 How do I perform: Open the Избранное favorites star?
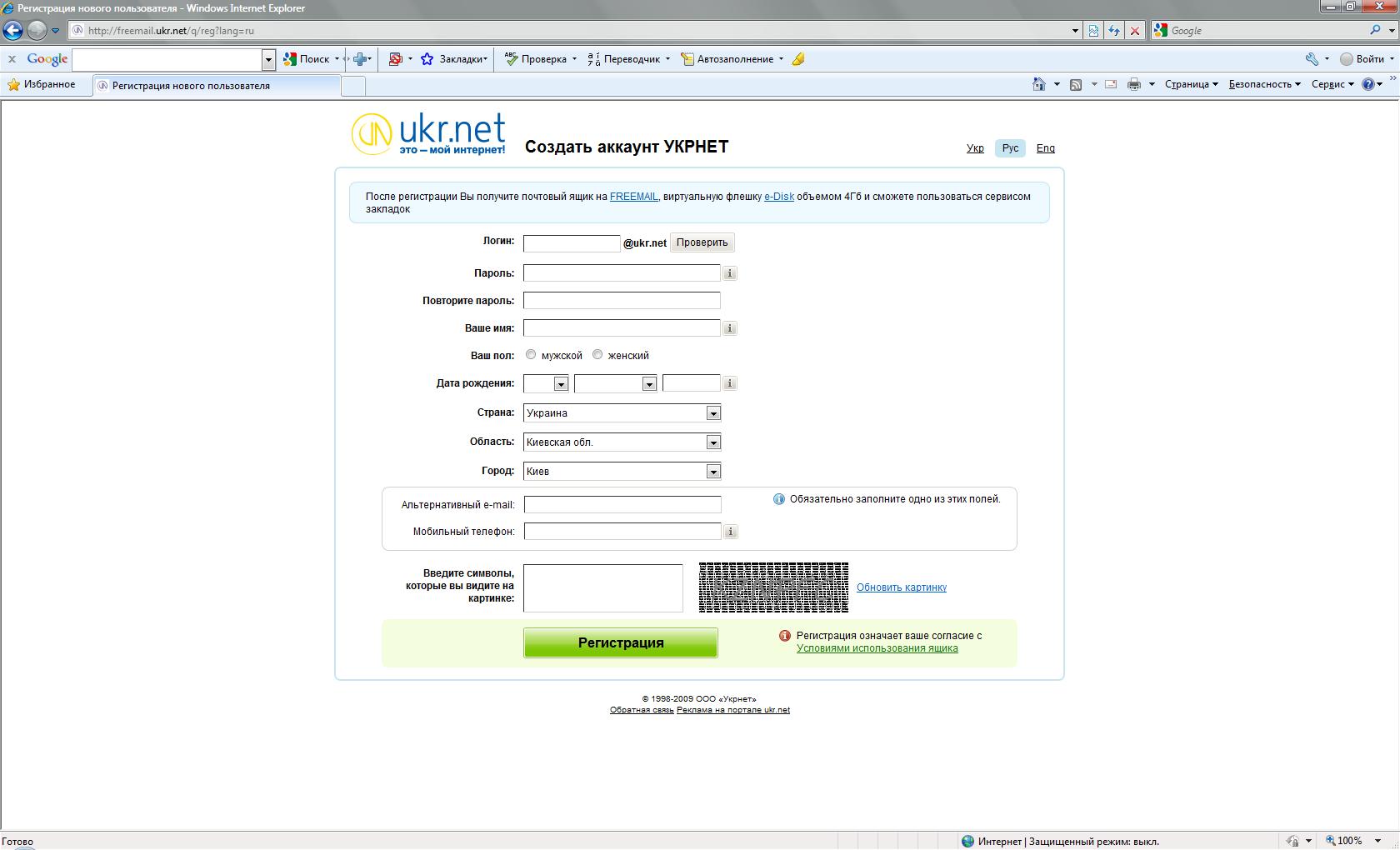[41, 84]
